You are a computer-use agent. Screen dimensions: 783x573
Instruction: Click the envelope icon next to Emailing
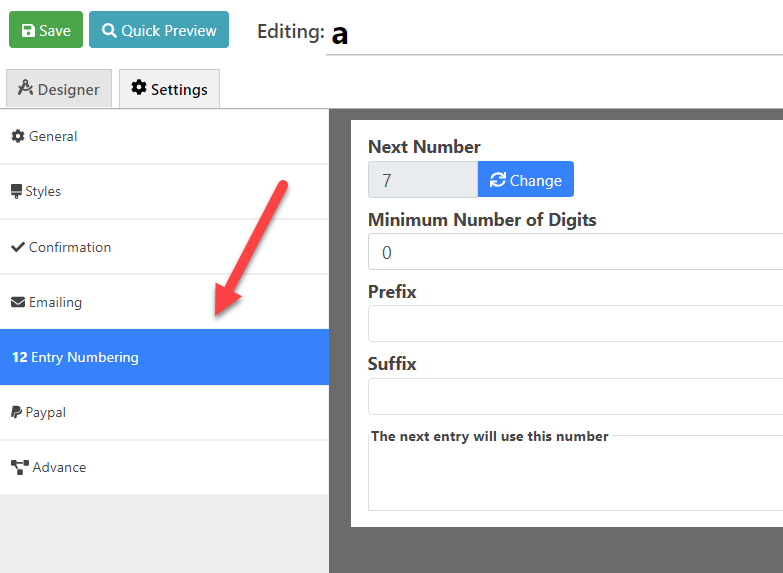(18, 302)
